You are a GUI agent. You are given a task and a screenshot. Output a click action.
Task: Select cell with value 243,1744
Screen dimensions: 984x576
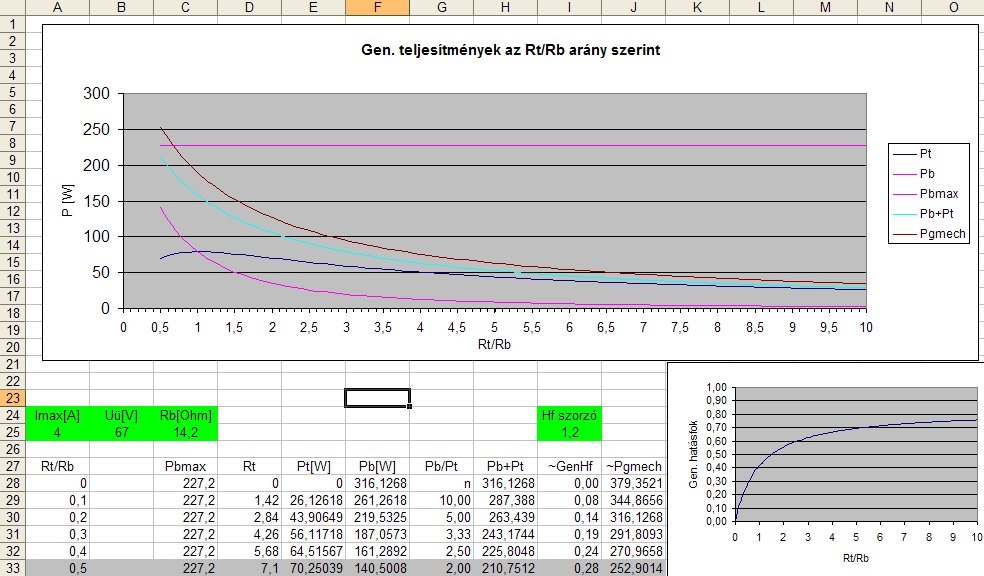point(505,534)
